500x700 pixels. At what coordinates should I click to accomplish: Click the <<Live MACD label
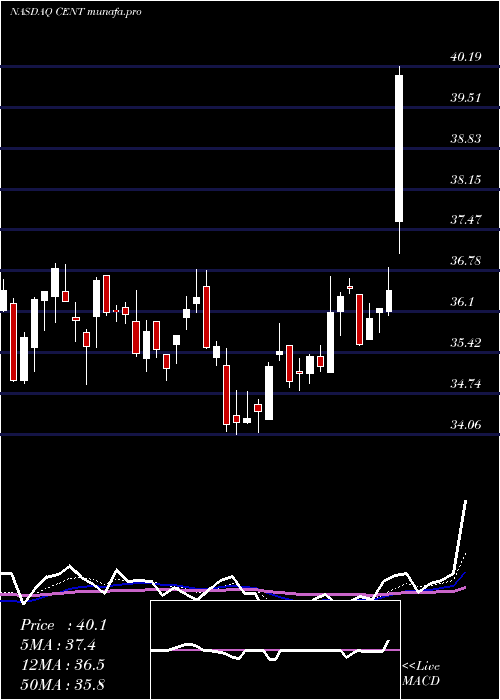421,674
